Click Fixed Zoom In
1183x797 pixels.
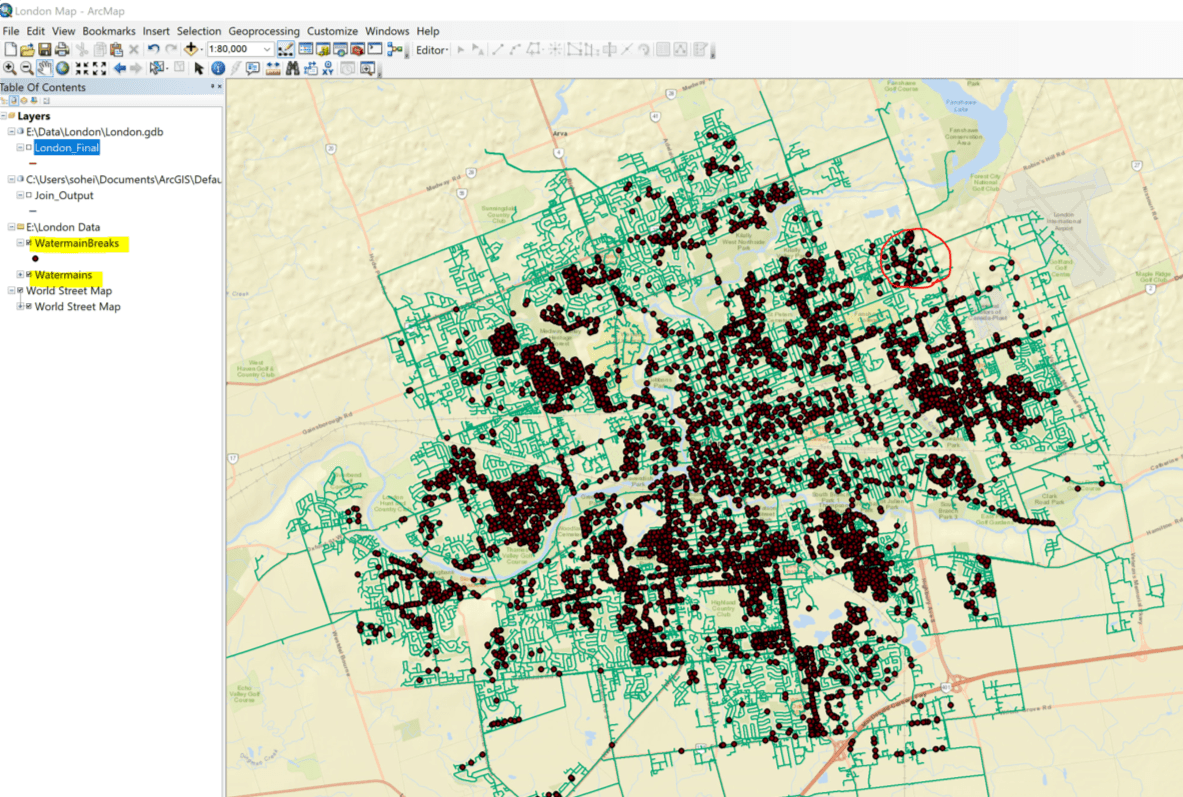pos(81,69)
